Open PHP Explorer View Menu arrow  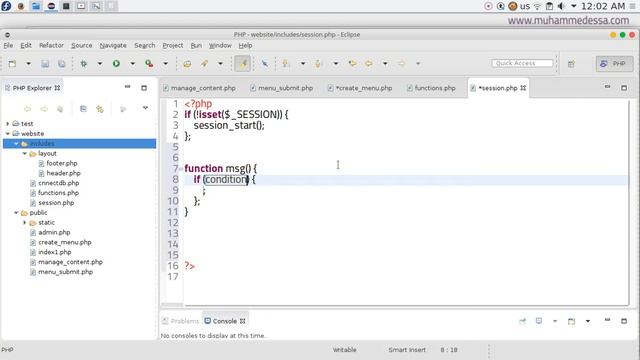point(145,108)
